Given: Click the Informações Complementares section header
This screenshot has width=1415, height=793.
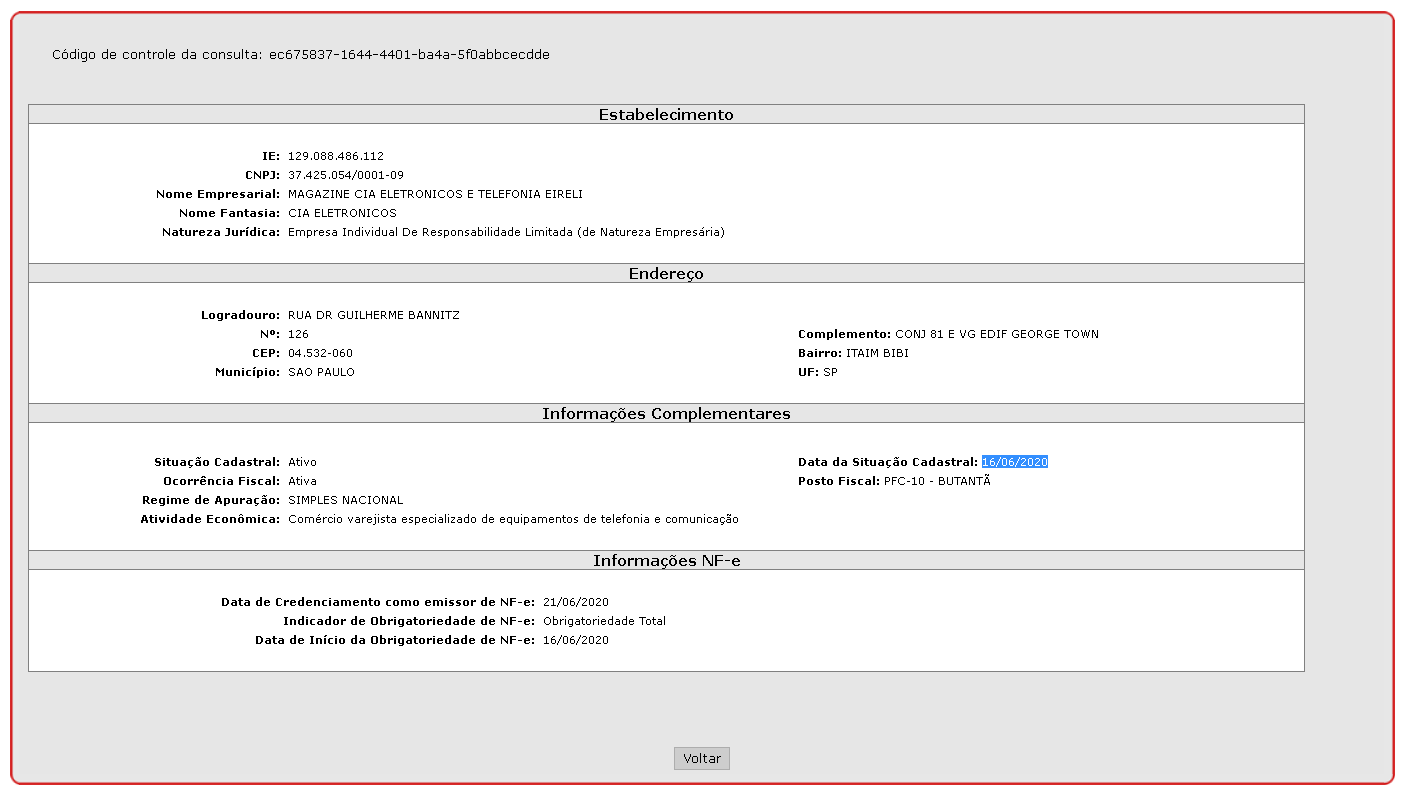Looking at the screenshot, I should pos(666,413).
